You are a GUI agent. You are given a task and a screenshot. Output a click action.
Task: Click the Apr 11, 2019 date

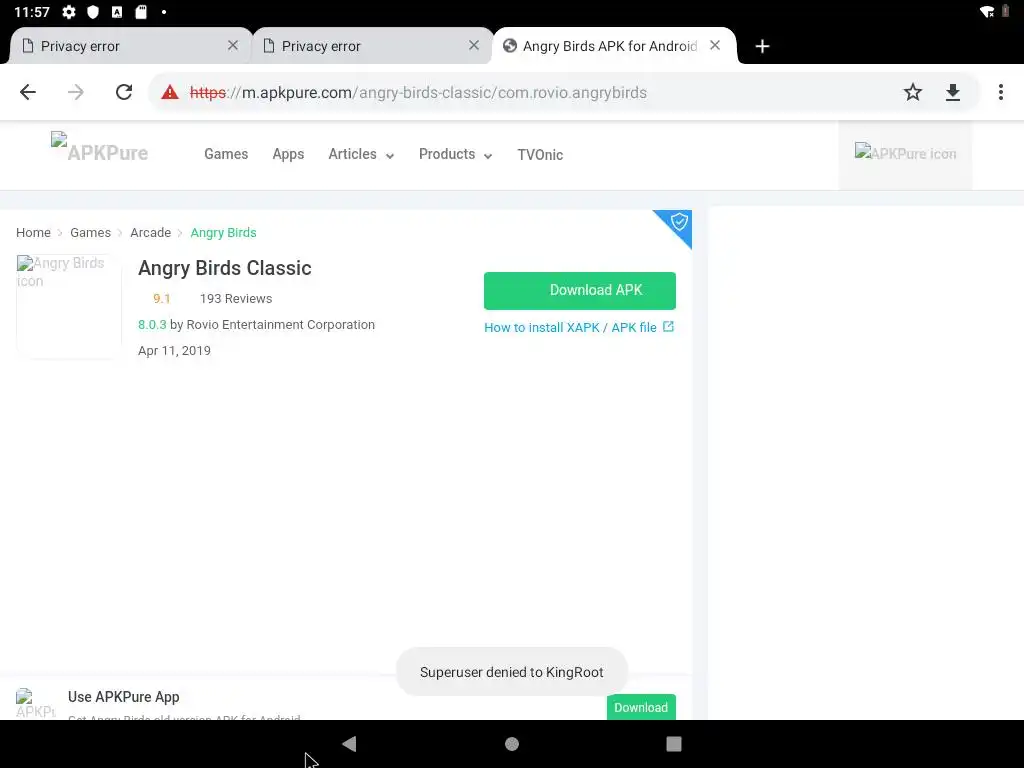[174, 351]
